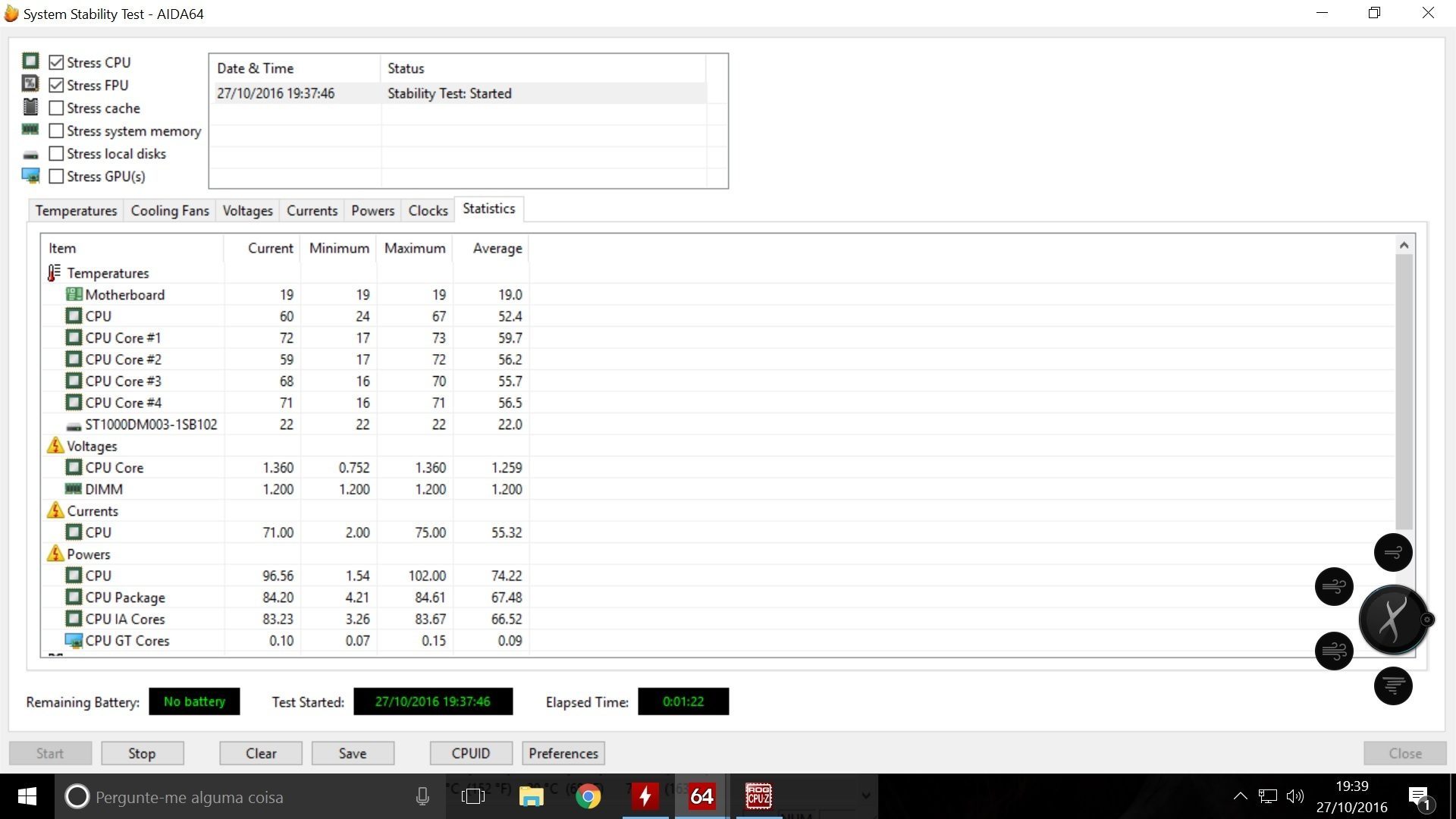Viewport: 1456px width, 819px height.
Task: Open the notification action center
Action: tap(1419, 797)
